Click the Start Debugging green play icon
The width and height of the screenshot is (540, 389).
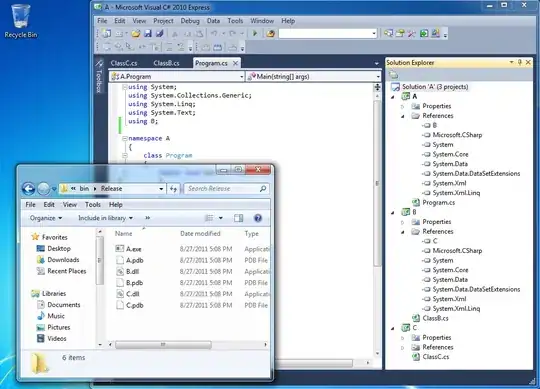(255, 33)
